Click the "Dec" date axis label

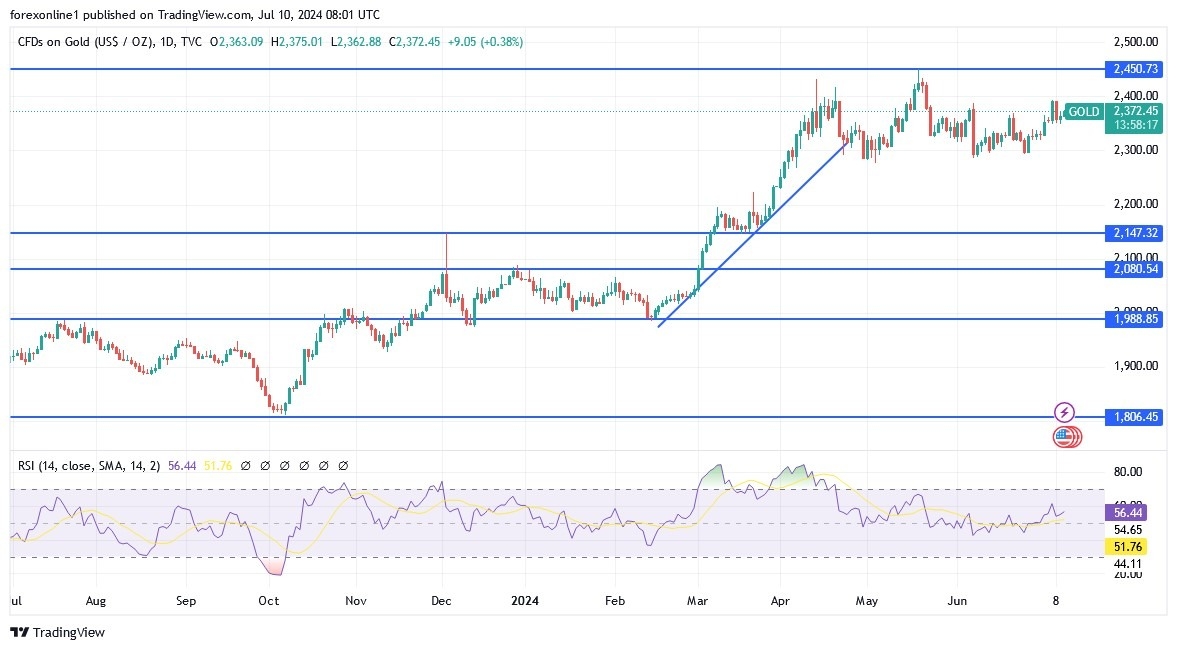click(441, 601)
